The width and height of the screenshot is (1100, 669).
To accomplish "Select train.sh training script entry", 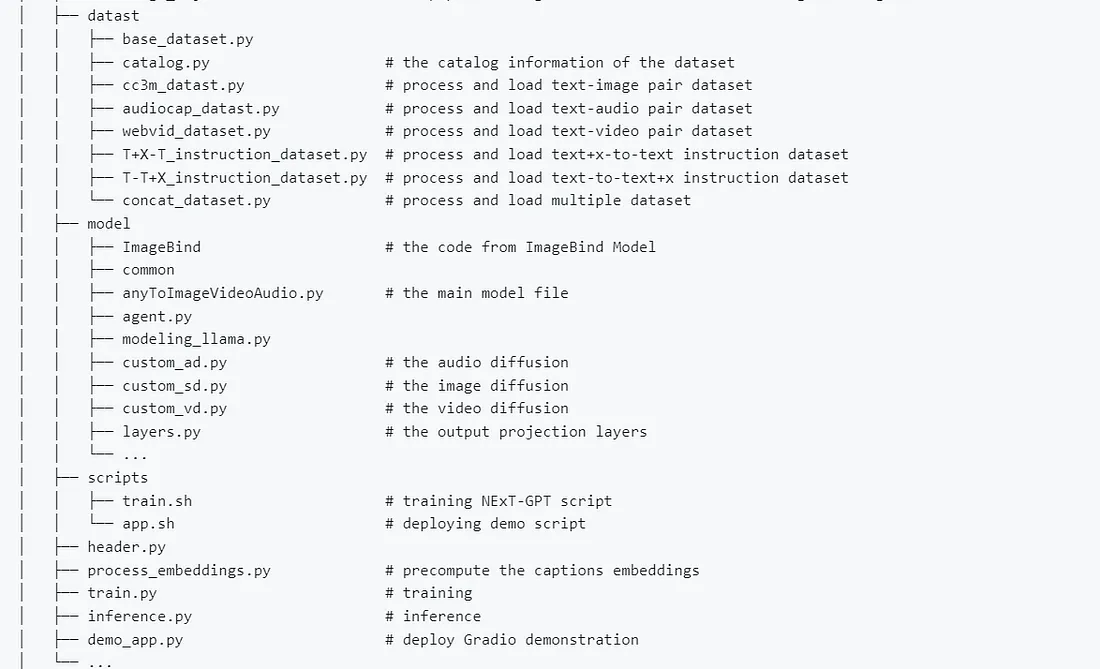I will [x=157, y=501].
